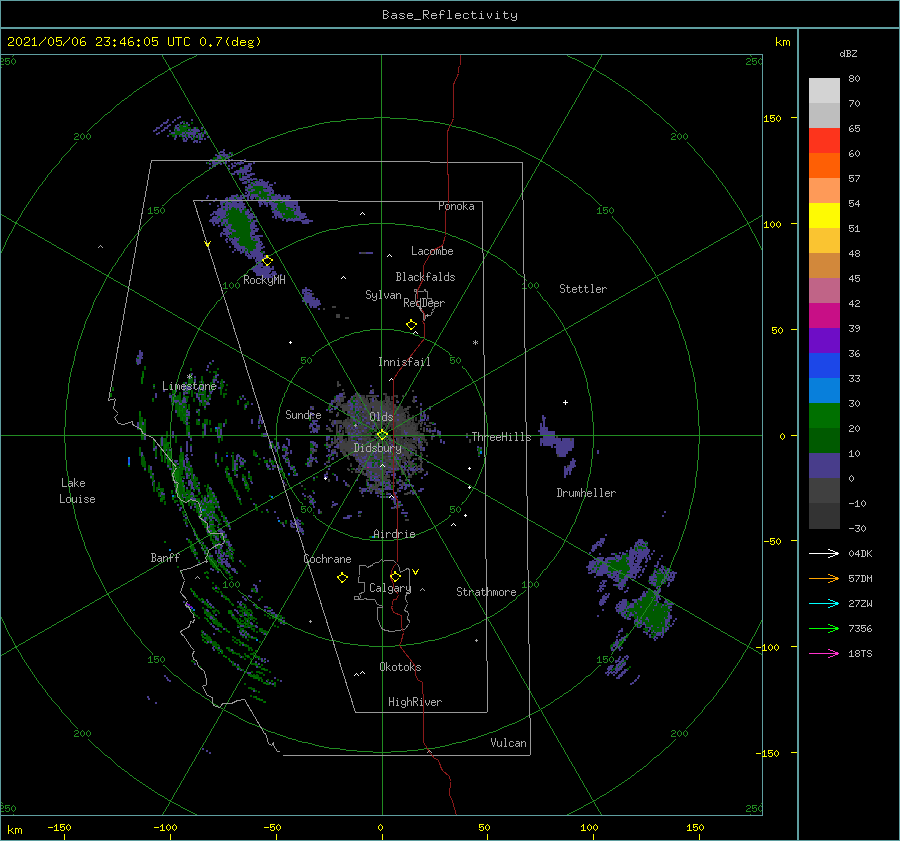Click the green 7356 arrow in legend

coord(824,629)
